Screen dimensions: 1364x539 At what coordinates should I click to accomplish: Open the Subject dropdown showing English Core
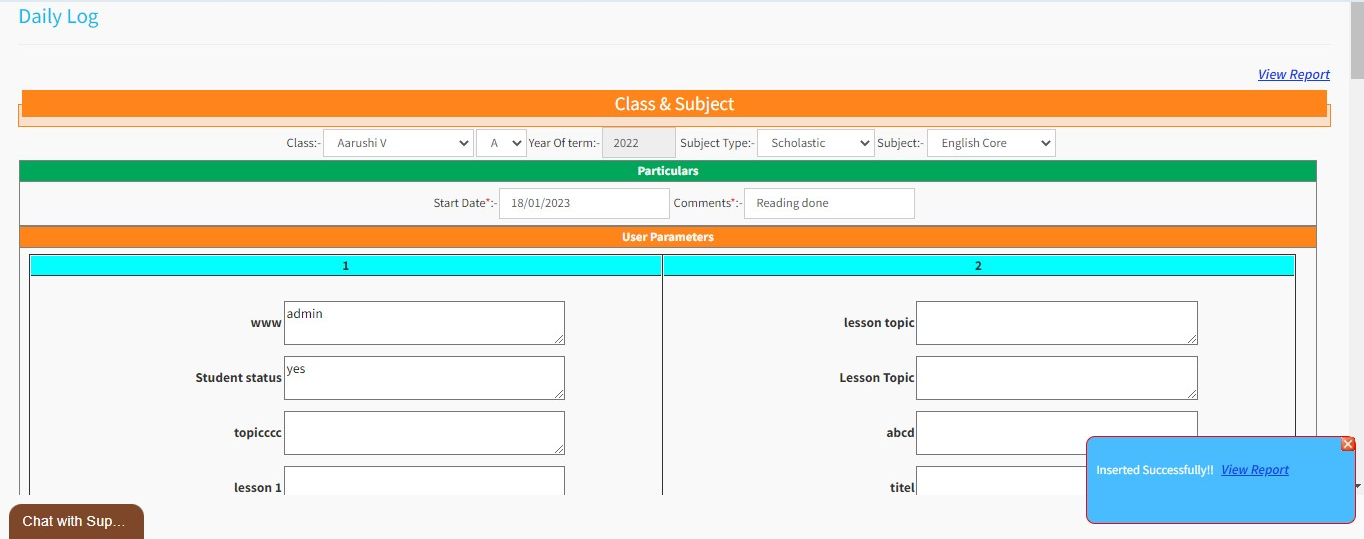pyautogui.click(x=990, y=143)
